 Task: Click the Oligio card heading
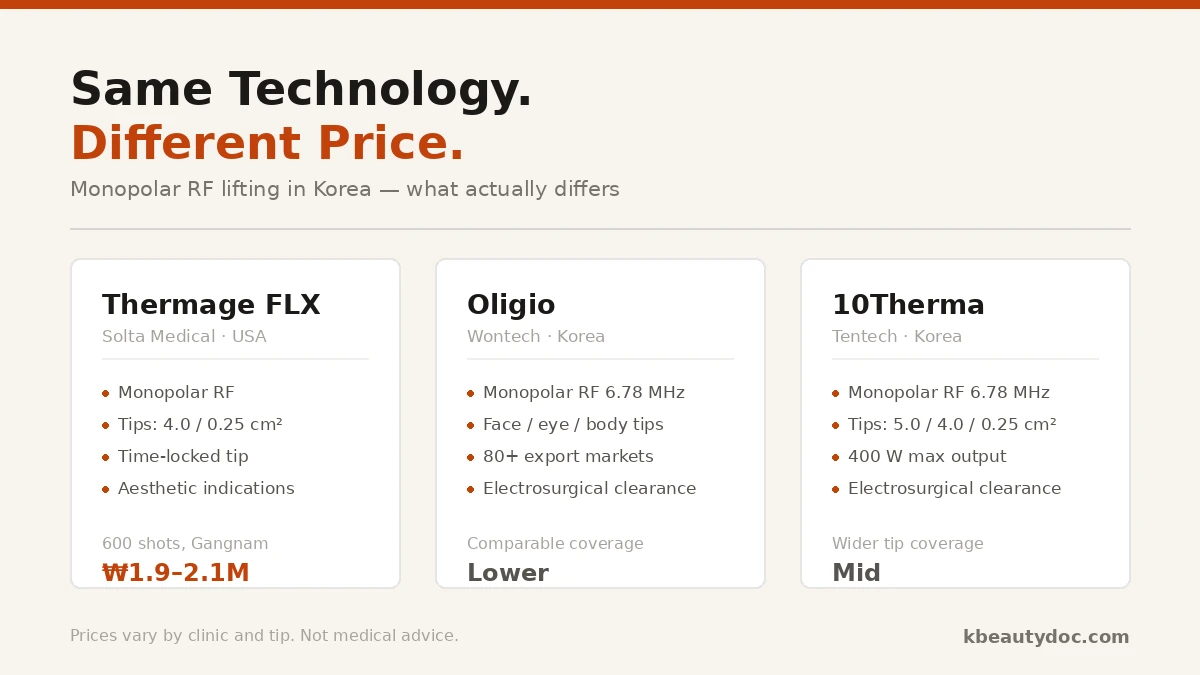tap(511, 306)
